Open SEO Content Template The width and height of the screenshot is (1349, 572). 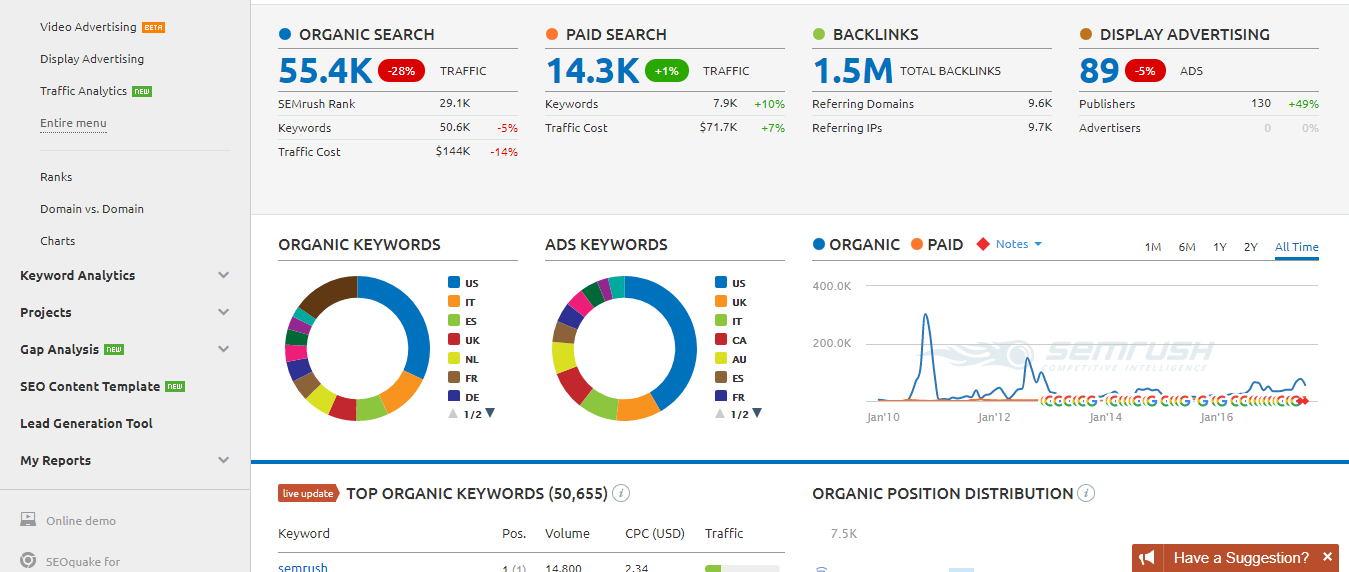[x=90, y=386]
